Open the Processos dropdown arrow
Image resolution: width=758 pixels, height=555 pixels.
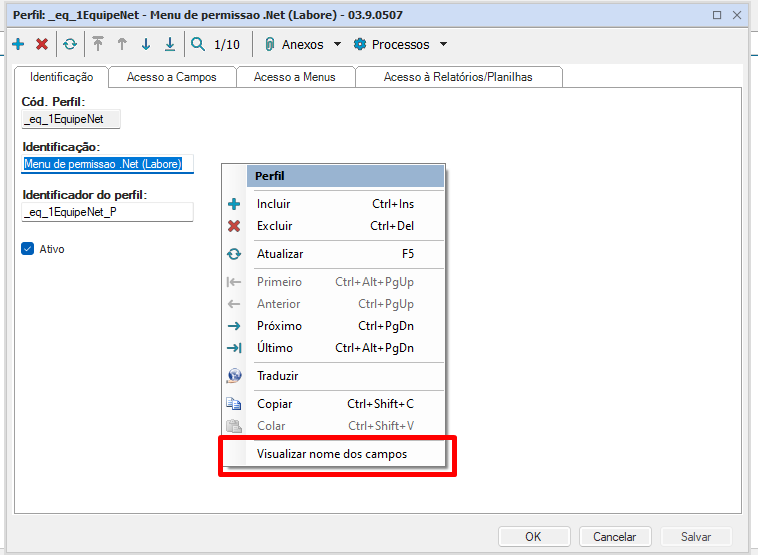click(443, 44)
